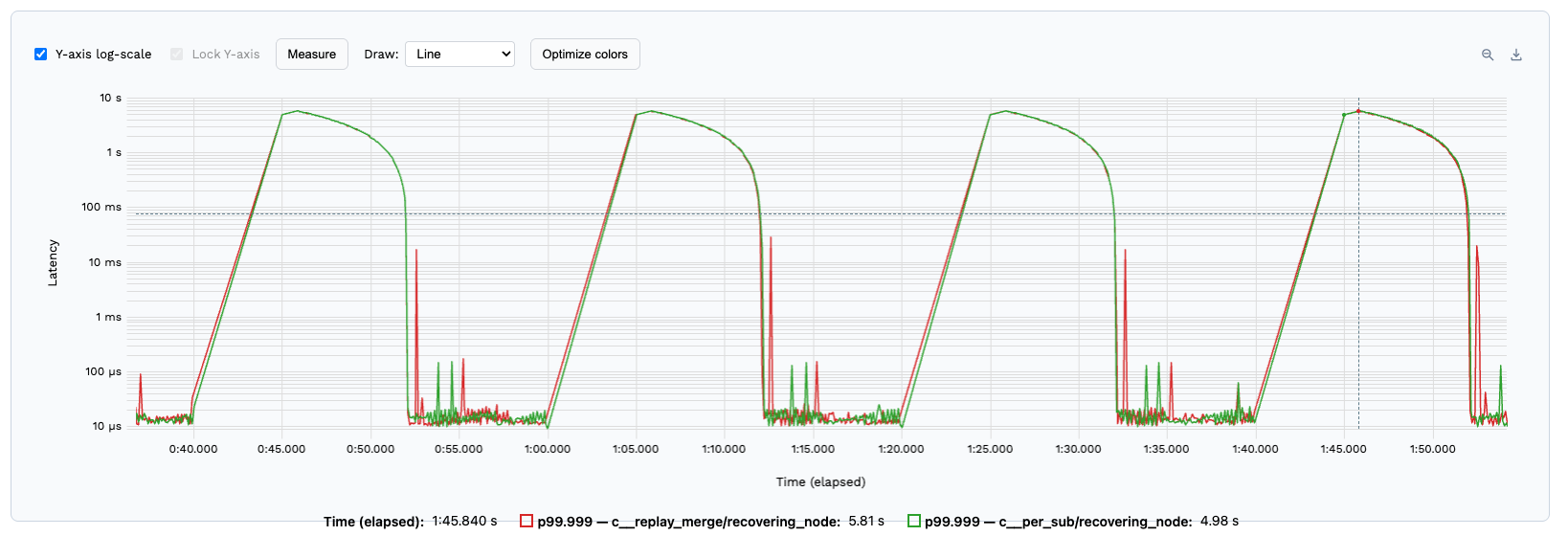Click the p99.999 c__per_sub/recovering_node legend label
The image size is (1568, 536).
point(1059,522)
